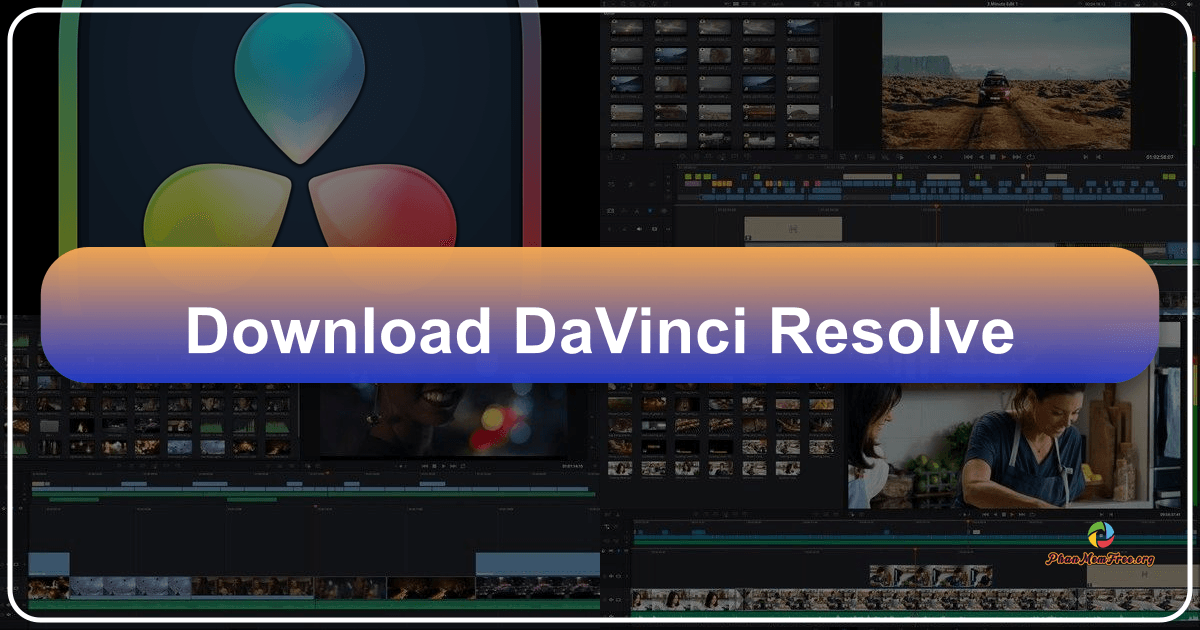Click the Previous Clip skip-back icon
The height and width of the screenshot is (630, 1200).
[x=968, y=156]
